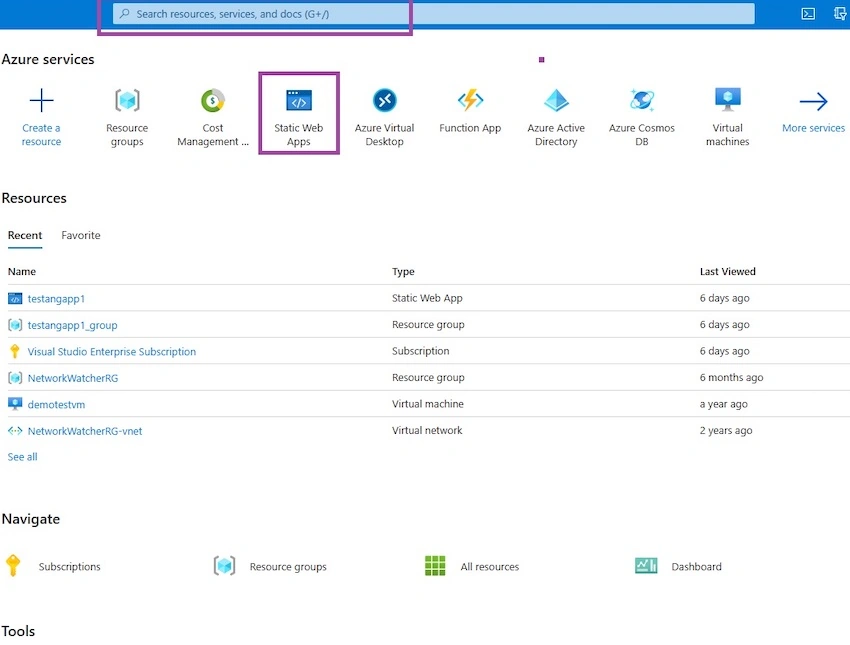The image size is (850, 645).
Task: Click the Tools heading
Action: click(18, 631)
